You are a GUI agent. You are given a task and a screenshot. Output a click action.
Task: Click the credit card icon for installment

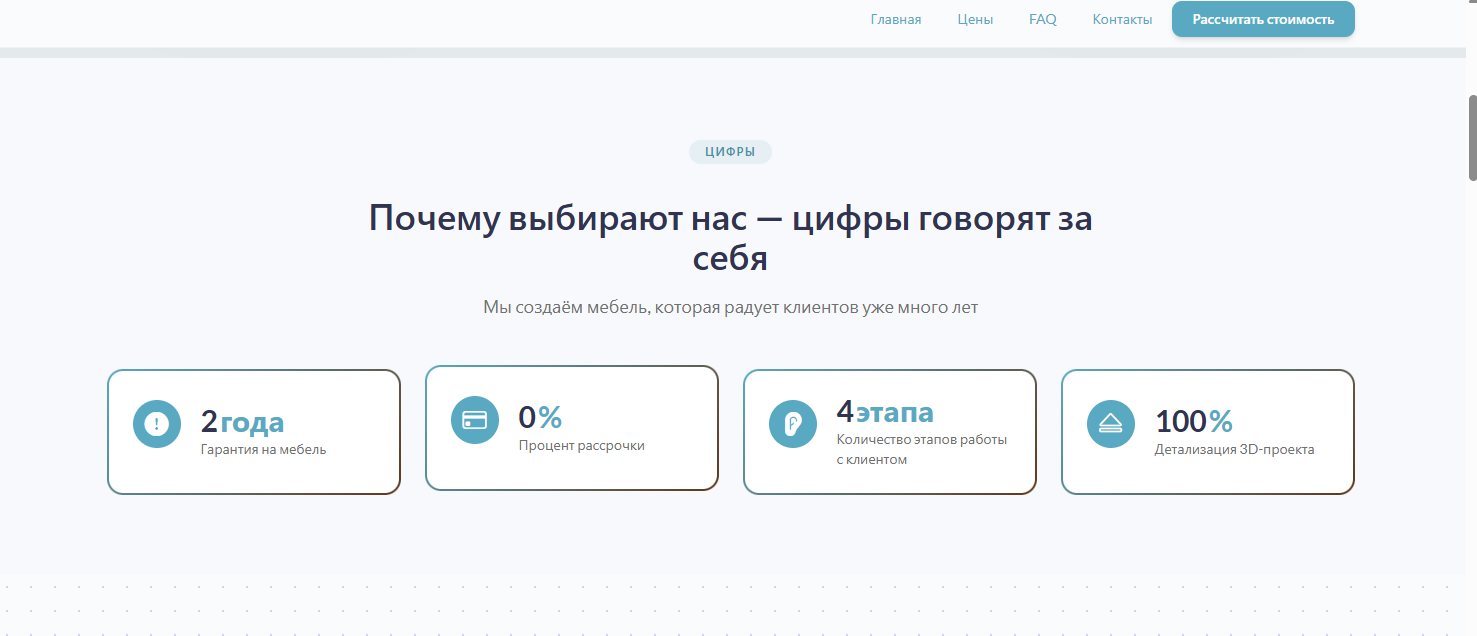tap(475, 420)
